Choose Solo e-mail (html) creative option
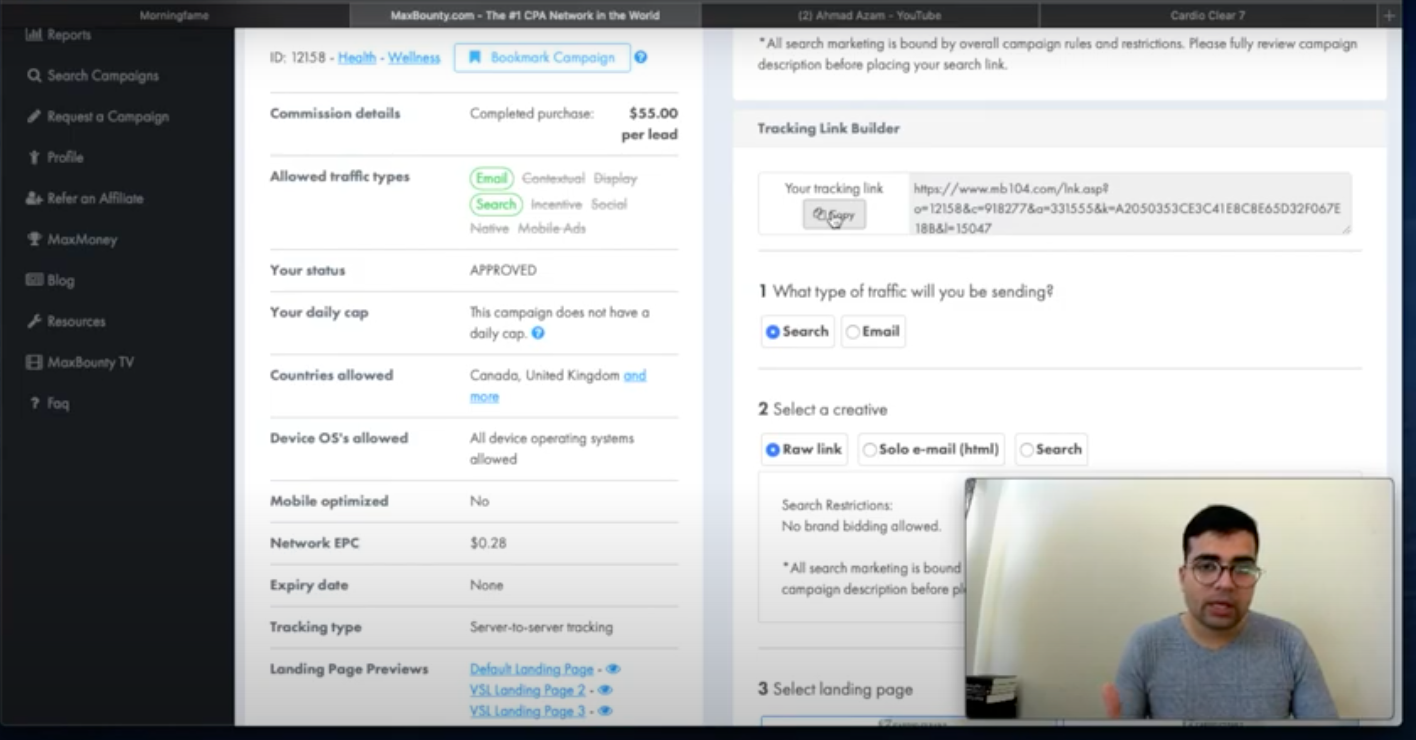The height and width of the screenshot is (740, 1416). coord(869,450)
